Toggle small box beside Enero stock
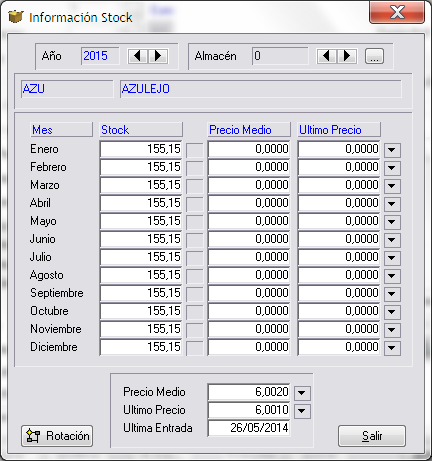Viewport: 432px width, 461px height. [195, 150]
